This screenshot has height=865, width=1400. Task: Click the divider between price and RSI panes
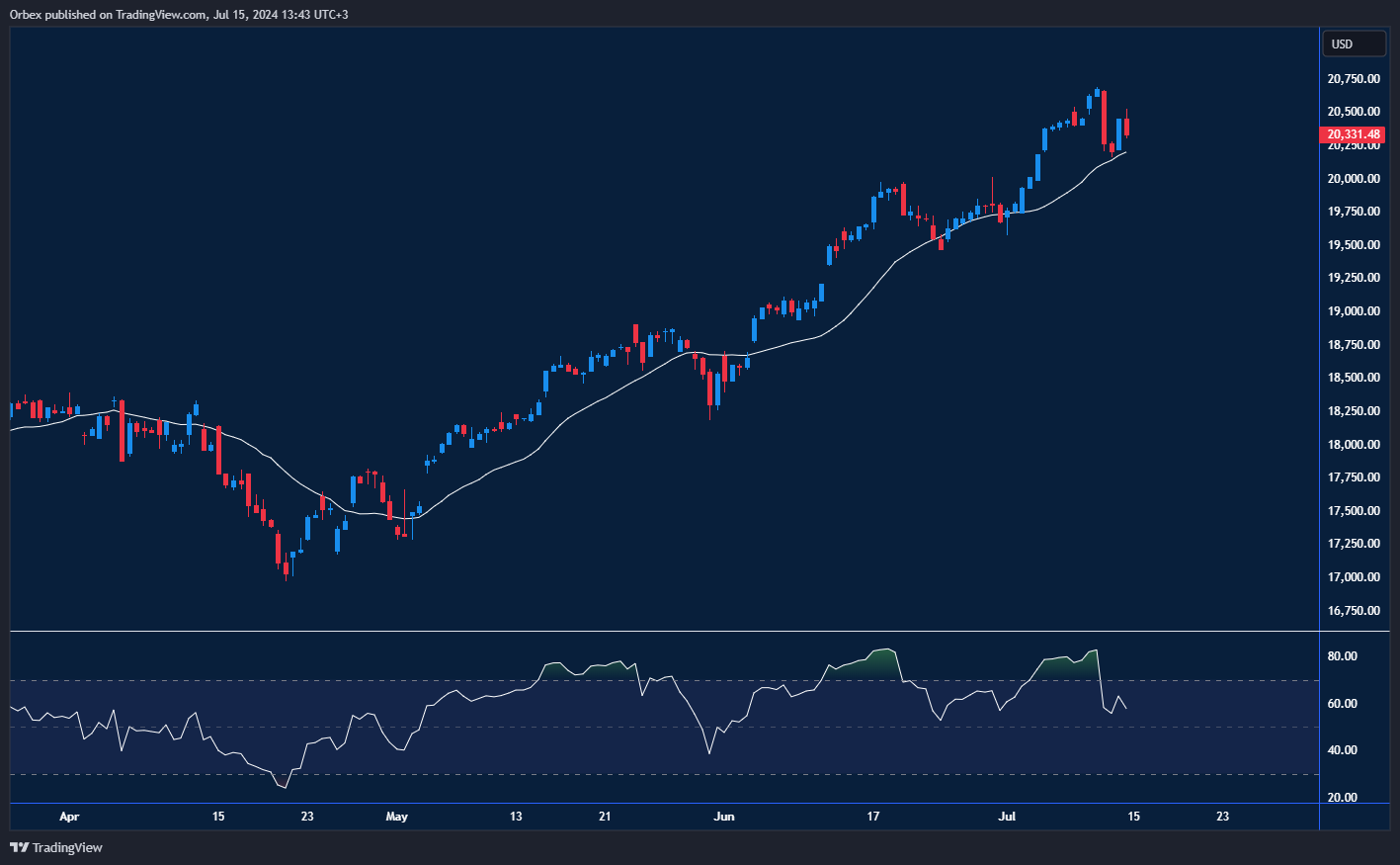[664, 631]
